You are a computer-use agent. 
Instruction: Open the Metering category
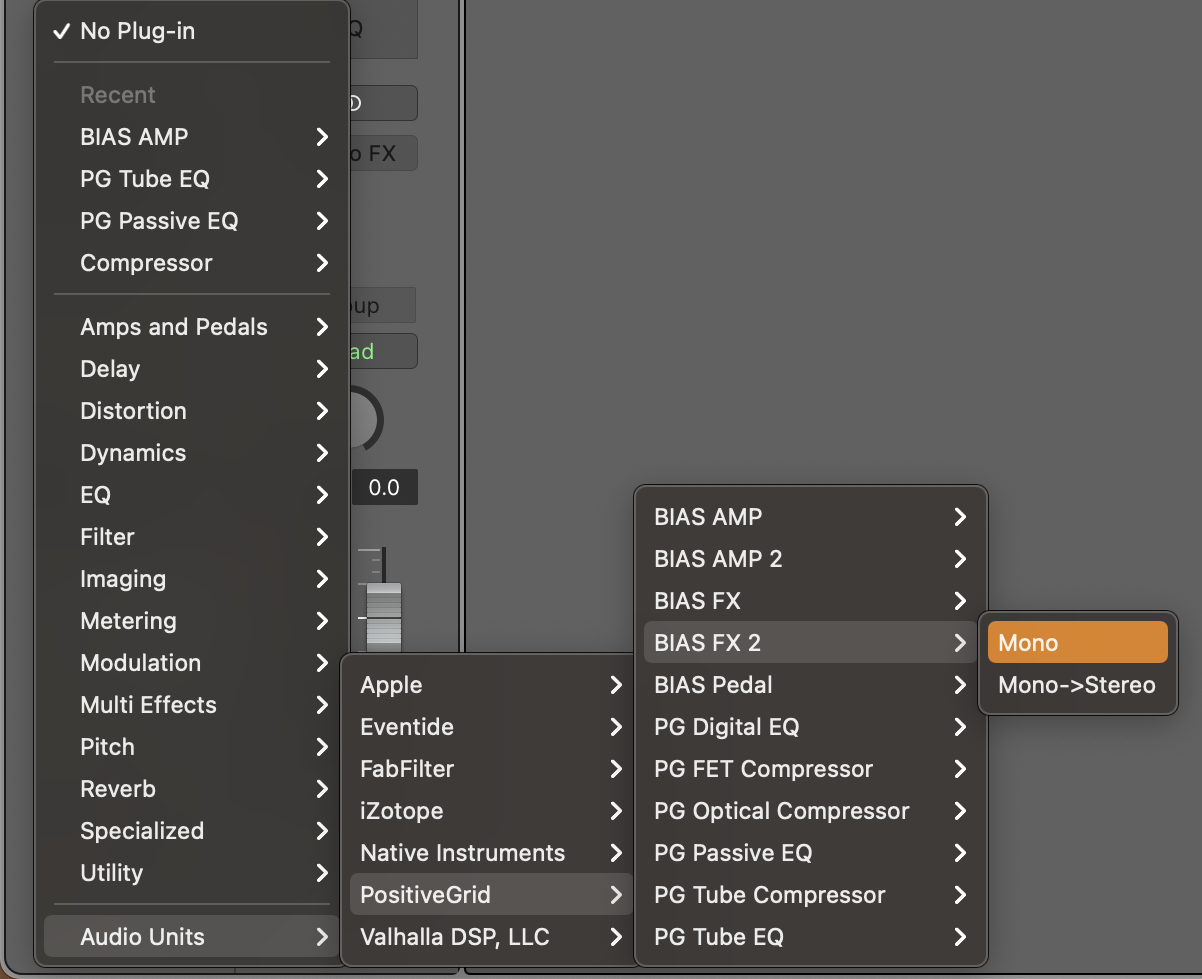click(x=192, y=621)
